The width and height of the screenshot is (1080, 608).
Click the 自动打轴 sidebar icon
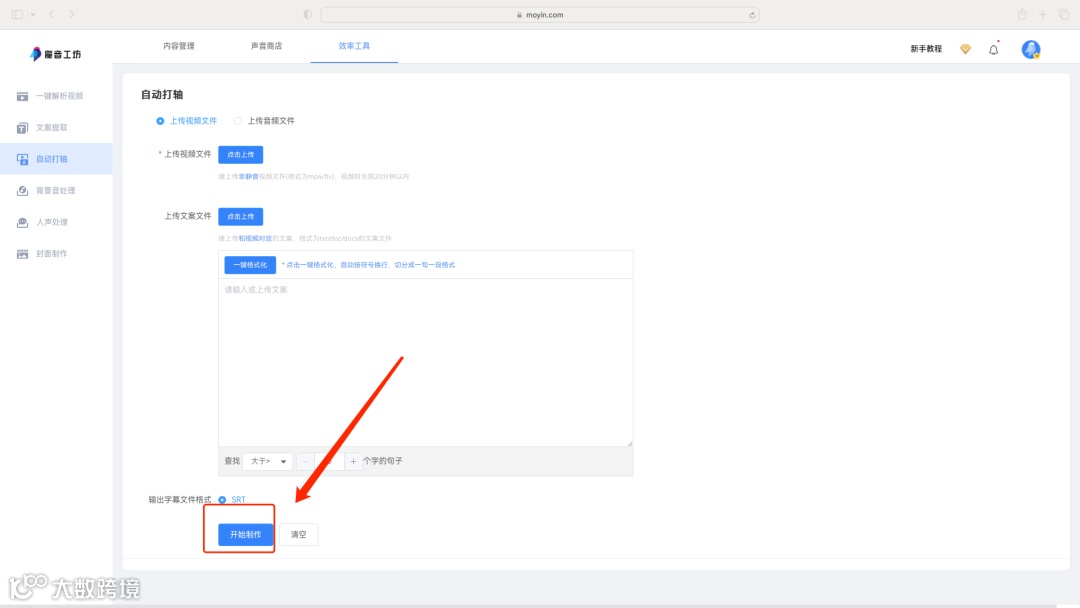[x=22, y=159]
